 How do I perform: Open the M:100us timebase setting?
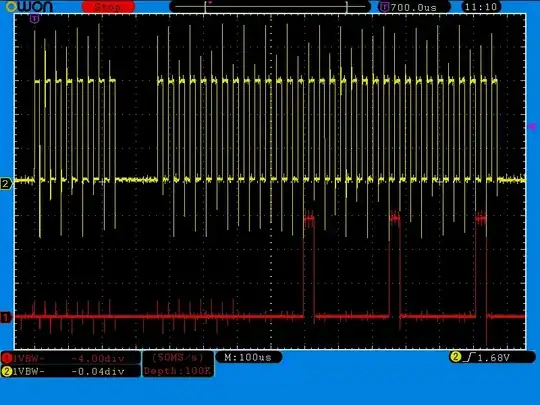[248, 357]
